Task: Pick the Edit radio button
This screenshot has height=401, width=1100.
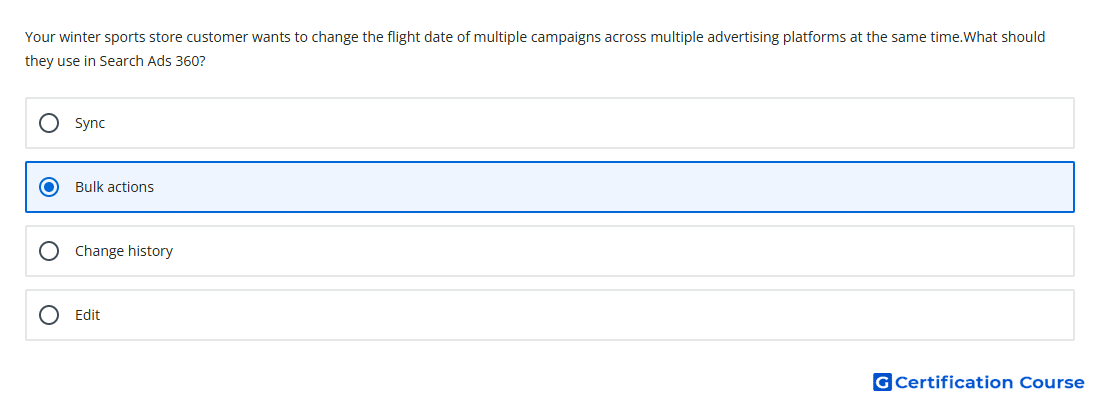Action: [49, 315]
